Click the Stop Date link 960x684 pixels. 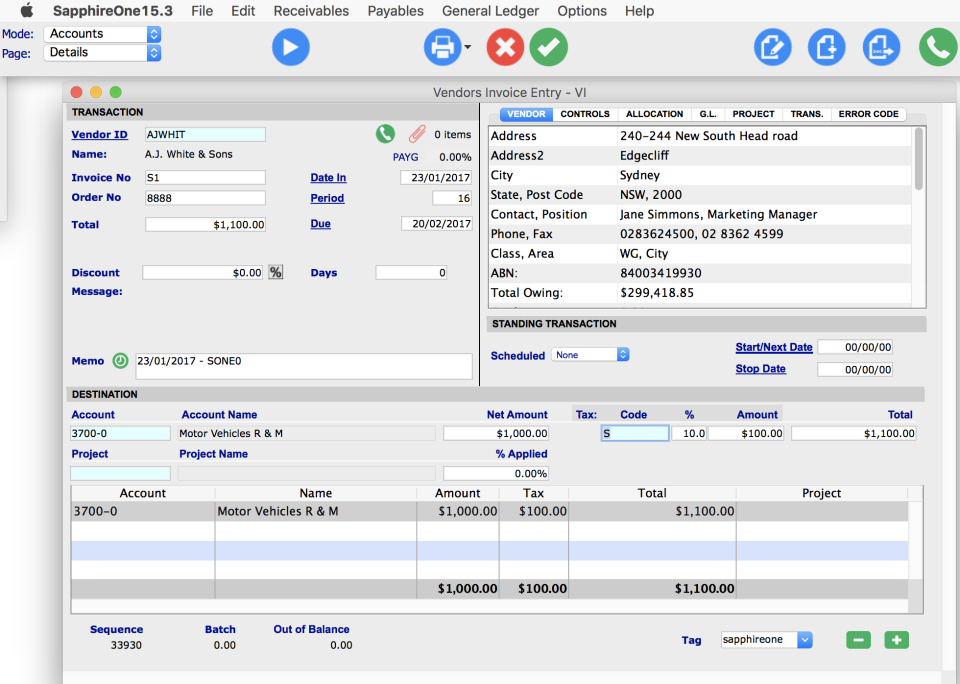coord(760,369)
